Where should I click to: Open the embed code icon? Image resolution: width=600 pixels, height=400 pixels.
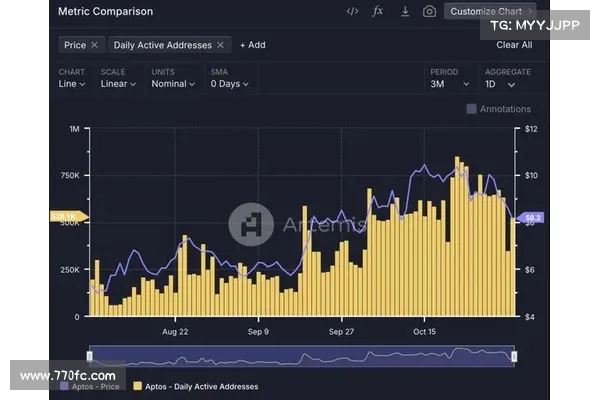pos(352,11)
